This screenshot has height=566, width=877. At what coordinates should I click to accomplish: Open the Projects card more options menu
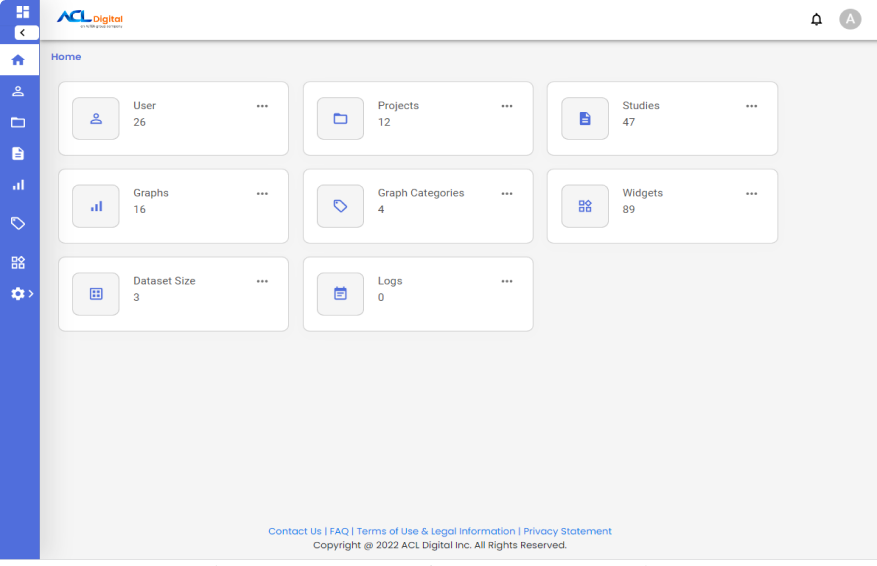point(507,106)
